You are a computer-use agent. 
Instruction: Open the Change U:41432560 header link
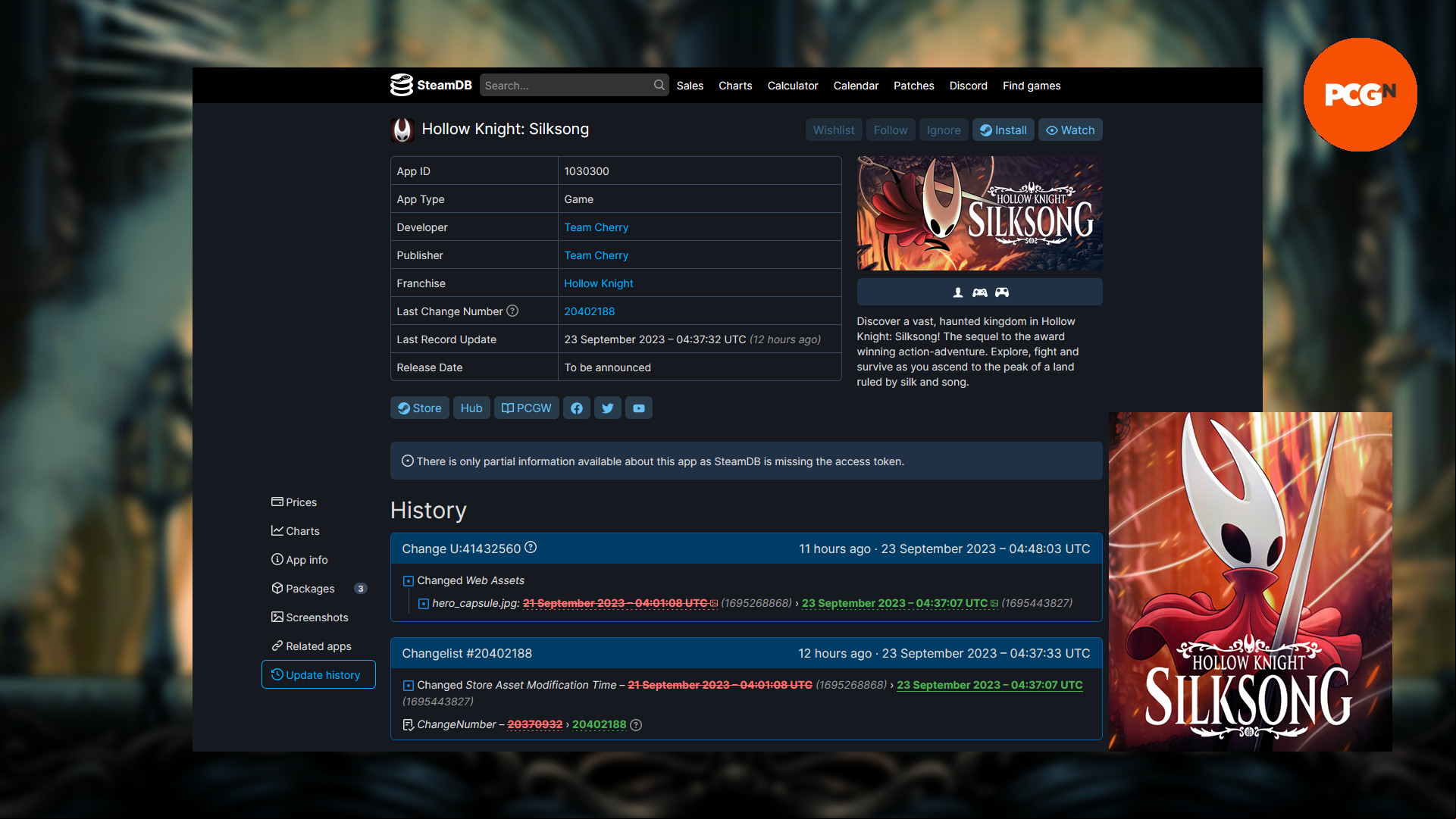click(461, 549)
